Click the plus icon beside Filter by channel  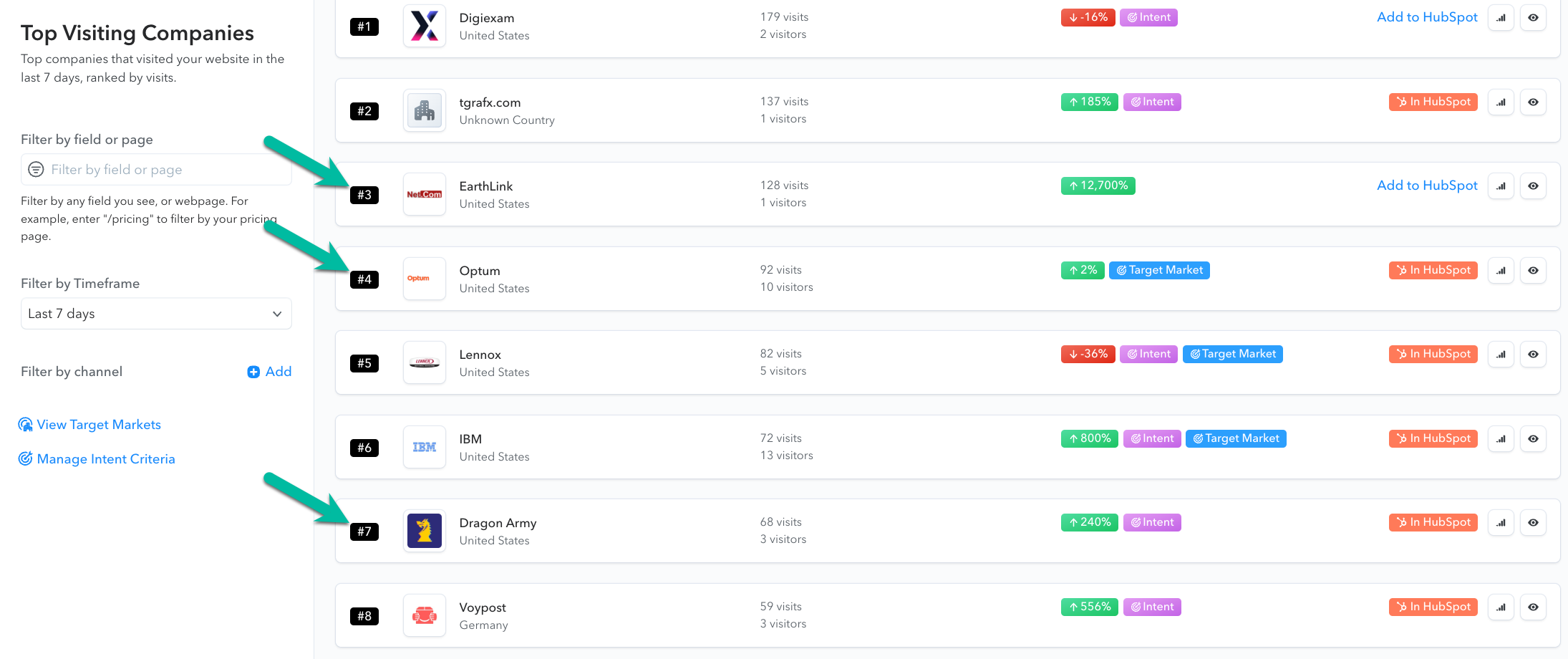pyautogui.click(x=253, y=372)
